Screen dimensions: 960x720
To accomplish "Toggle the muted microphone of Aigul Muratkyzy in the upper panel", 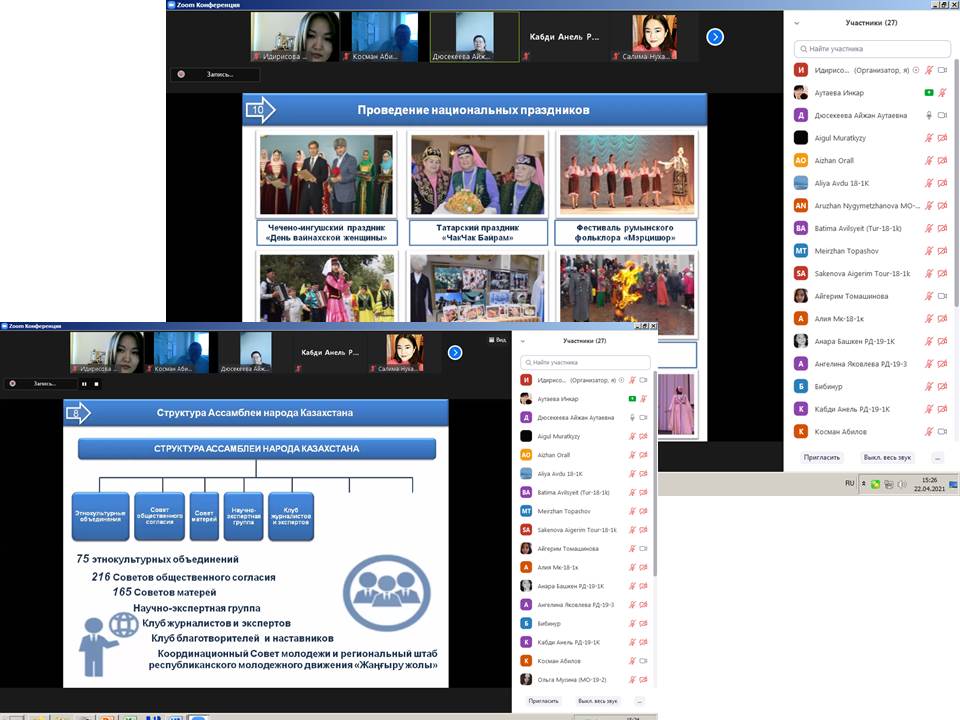I will click(x=929, y=138).
